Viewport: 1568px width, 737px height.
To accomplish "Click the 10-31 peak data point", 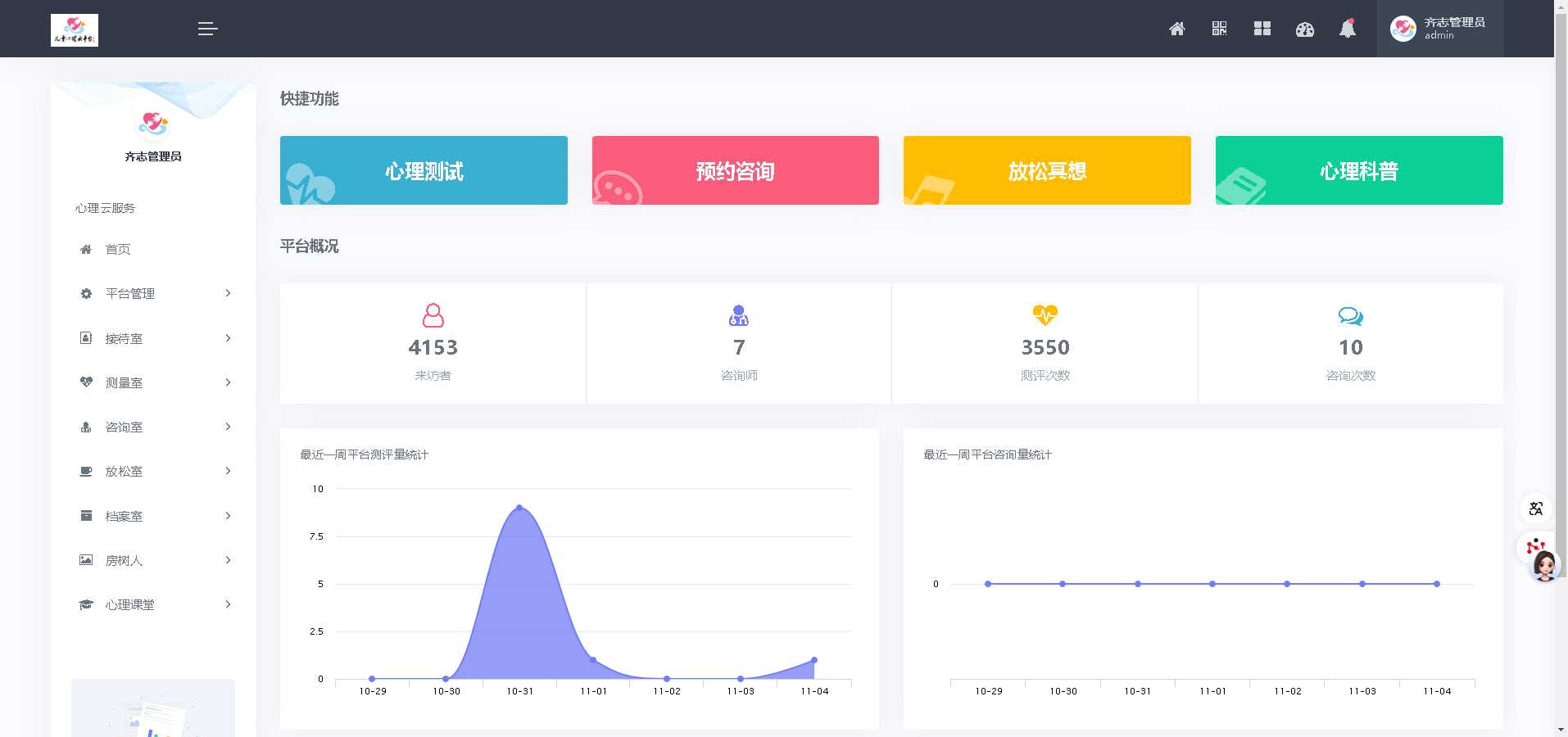I will [519, 508].
